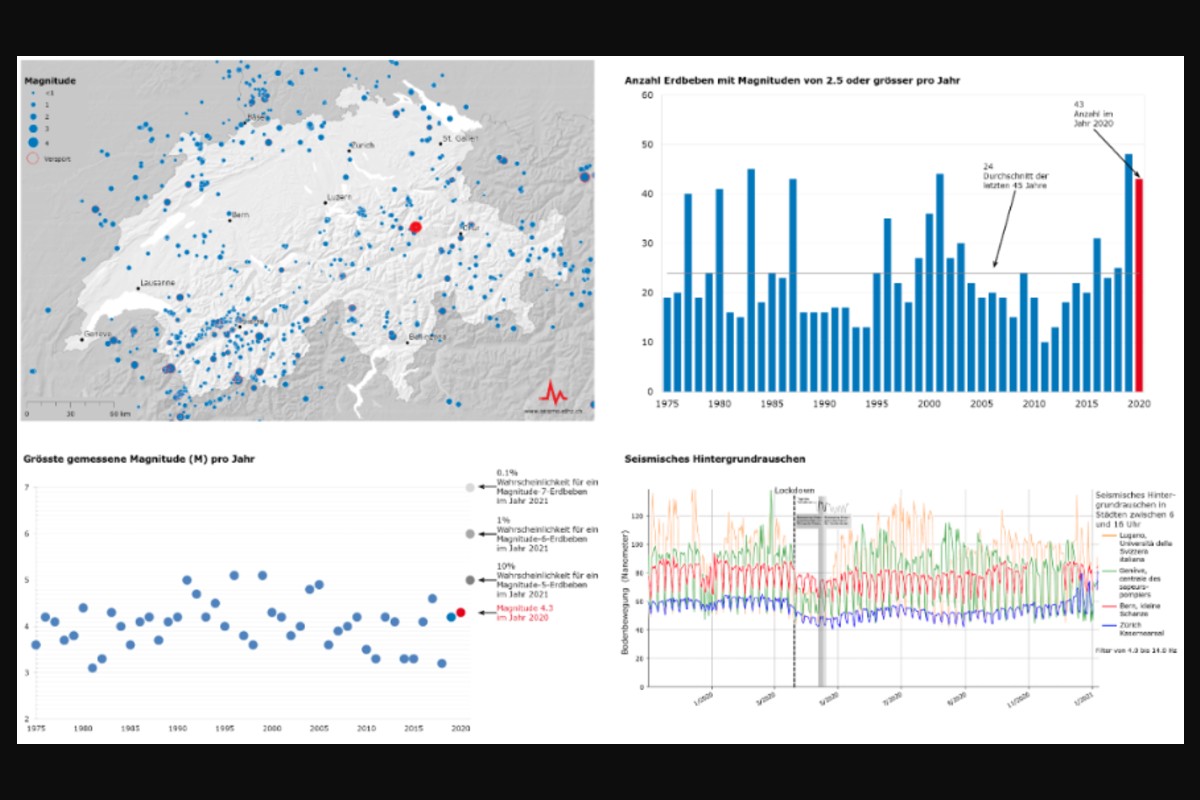The width and height of the screenshot is (1200, 800).
Task: Click the Zürich label on the map
Action: point(363,145)
